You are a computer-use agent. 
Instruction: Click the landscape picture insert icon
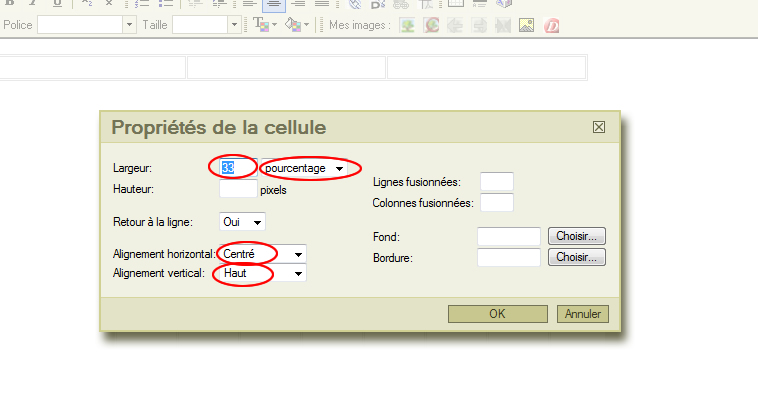coord(526,25)
